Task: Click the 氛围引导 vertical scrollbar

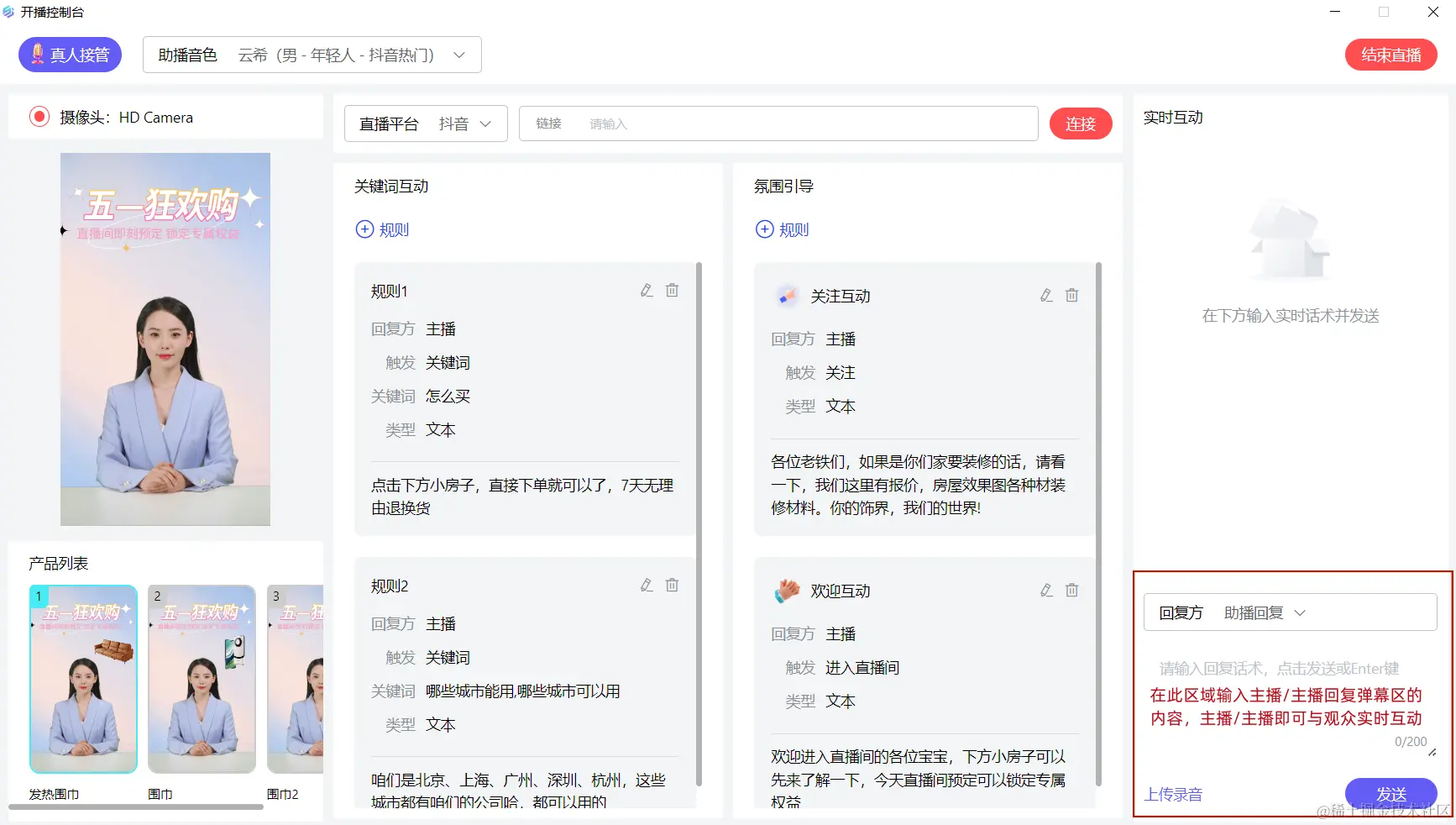Action: pos(1098,524)
